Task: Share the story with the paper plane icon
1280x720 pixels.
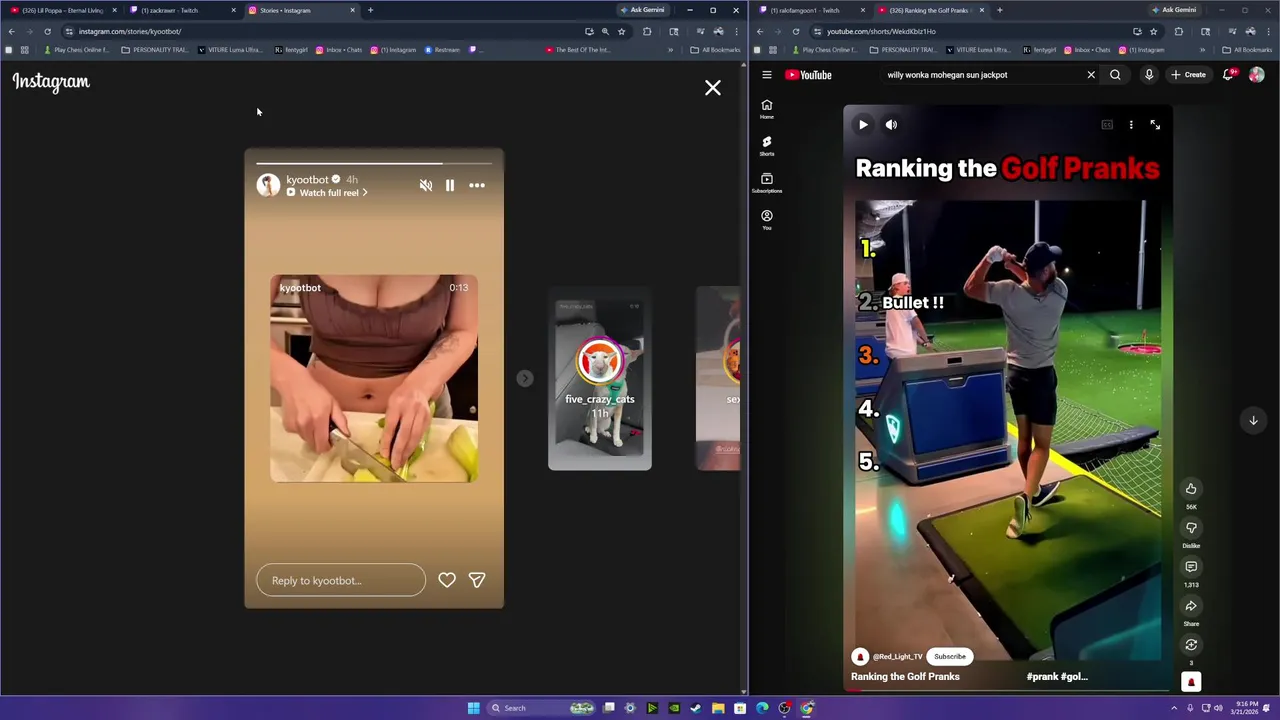Action: point(477,580)
